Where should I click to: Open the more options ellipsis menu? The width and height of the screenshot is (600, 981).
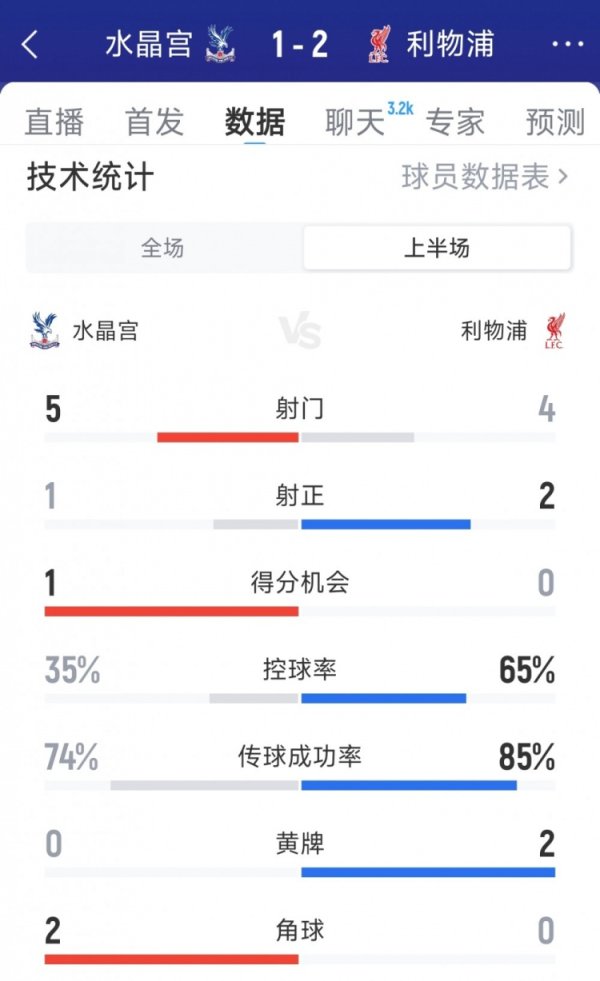(x=567, y=44)
